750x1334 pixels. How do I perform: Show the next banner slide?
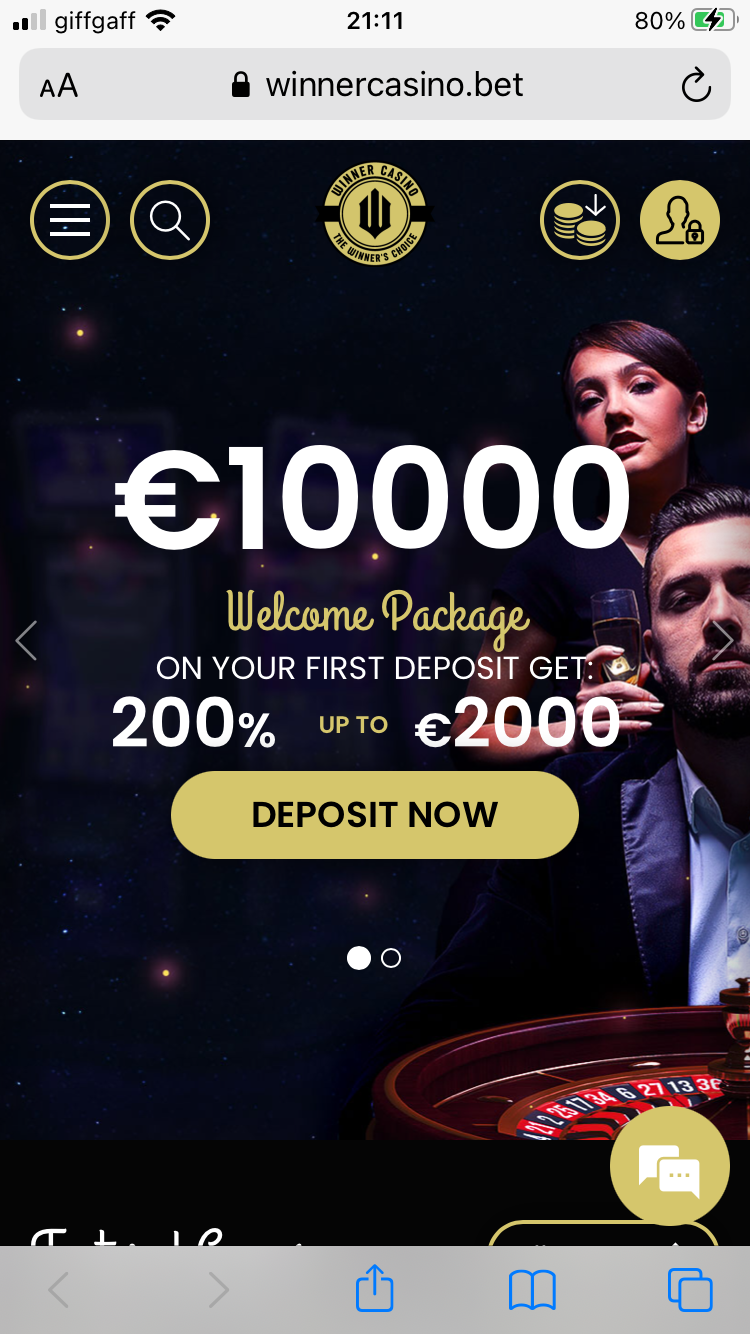[x=723, y=640]
